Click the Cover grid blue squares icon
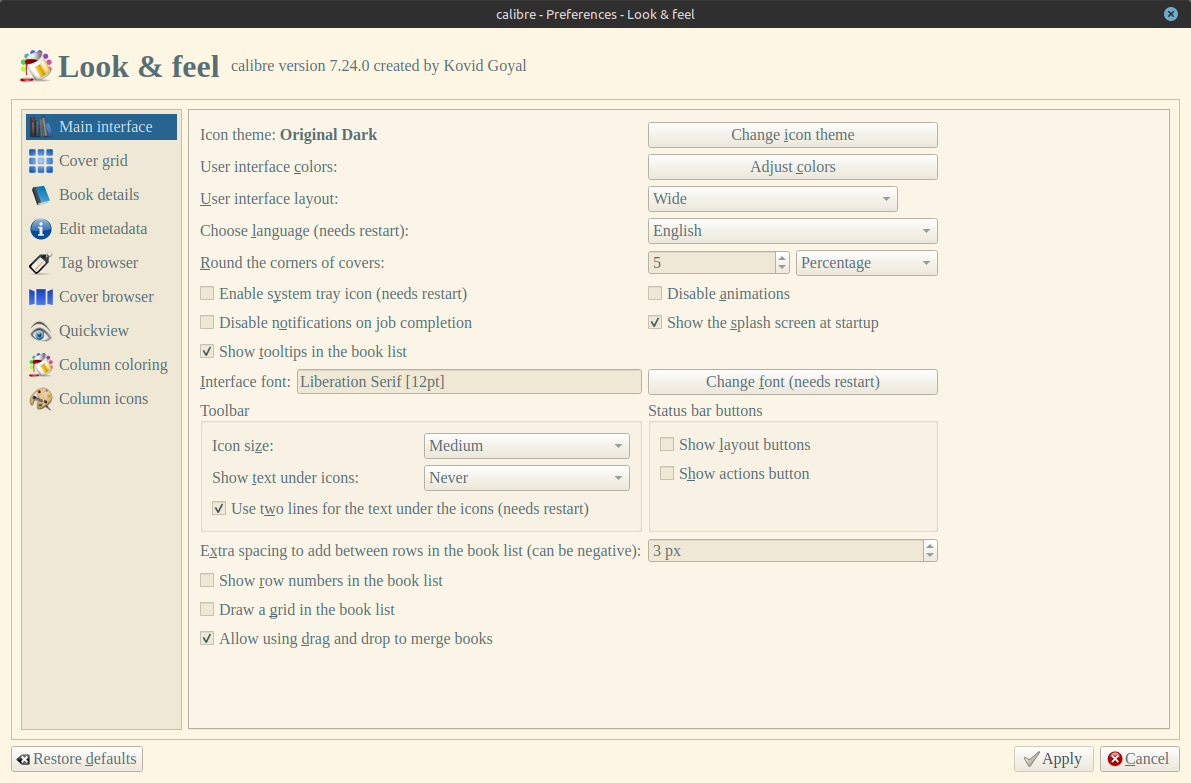The image size is (1191, 783). point(41,161)
